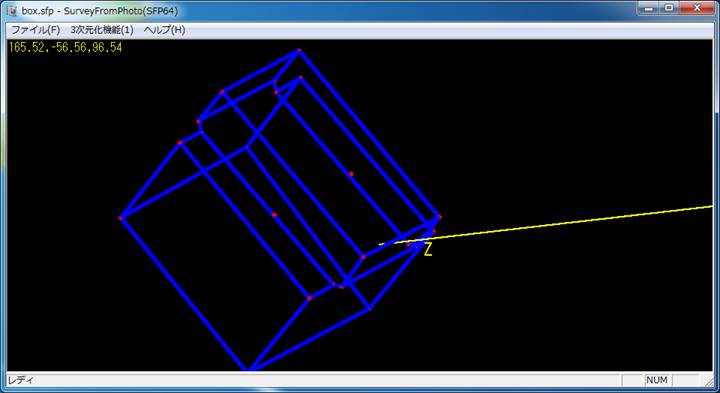This screenshot has height=393, width=720.
Task: Open the ファイル(F) menu
Action: [35, 30]
